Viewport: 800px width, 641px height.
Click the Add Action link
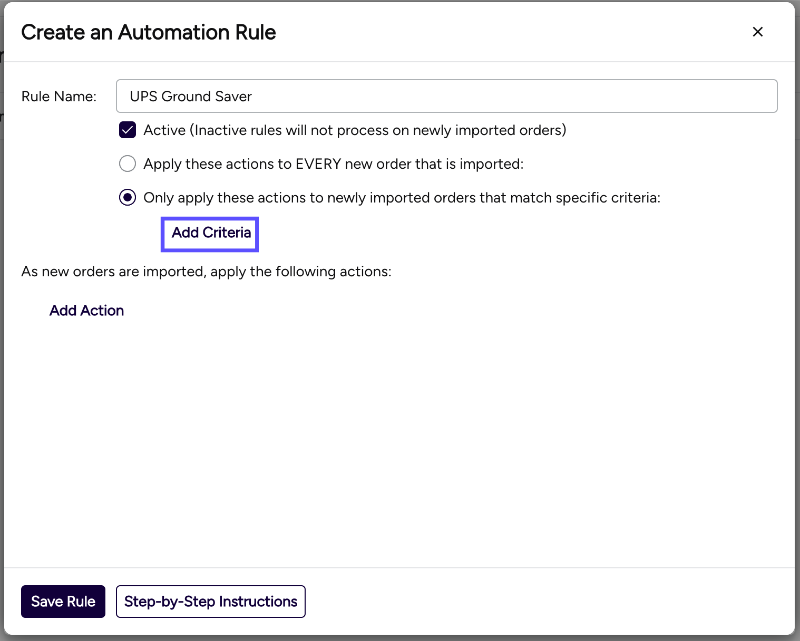(87, 311)
